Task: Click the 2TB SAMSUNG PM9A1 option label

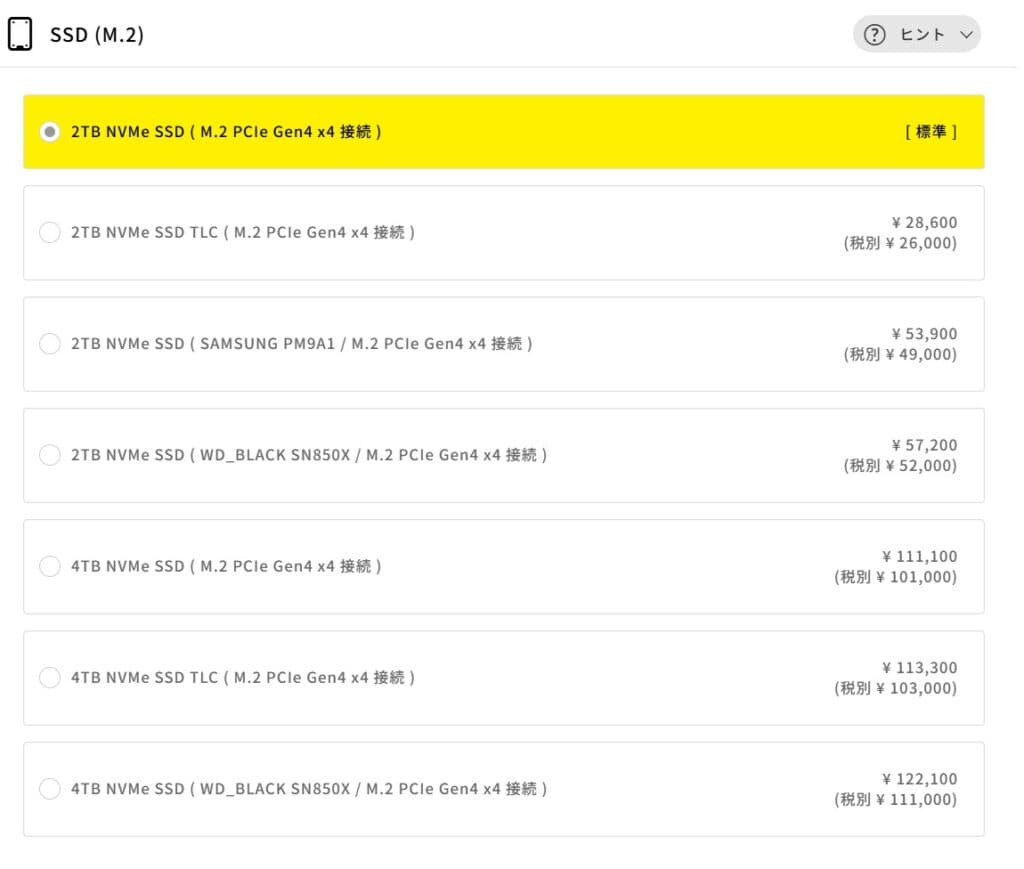Action: [301, 344]
